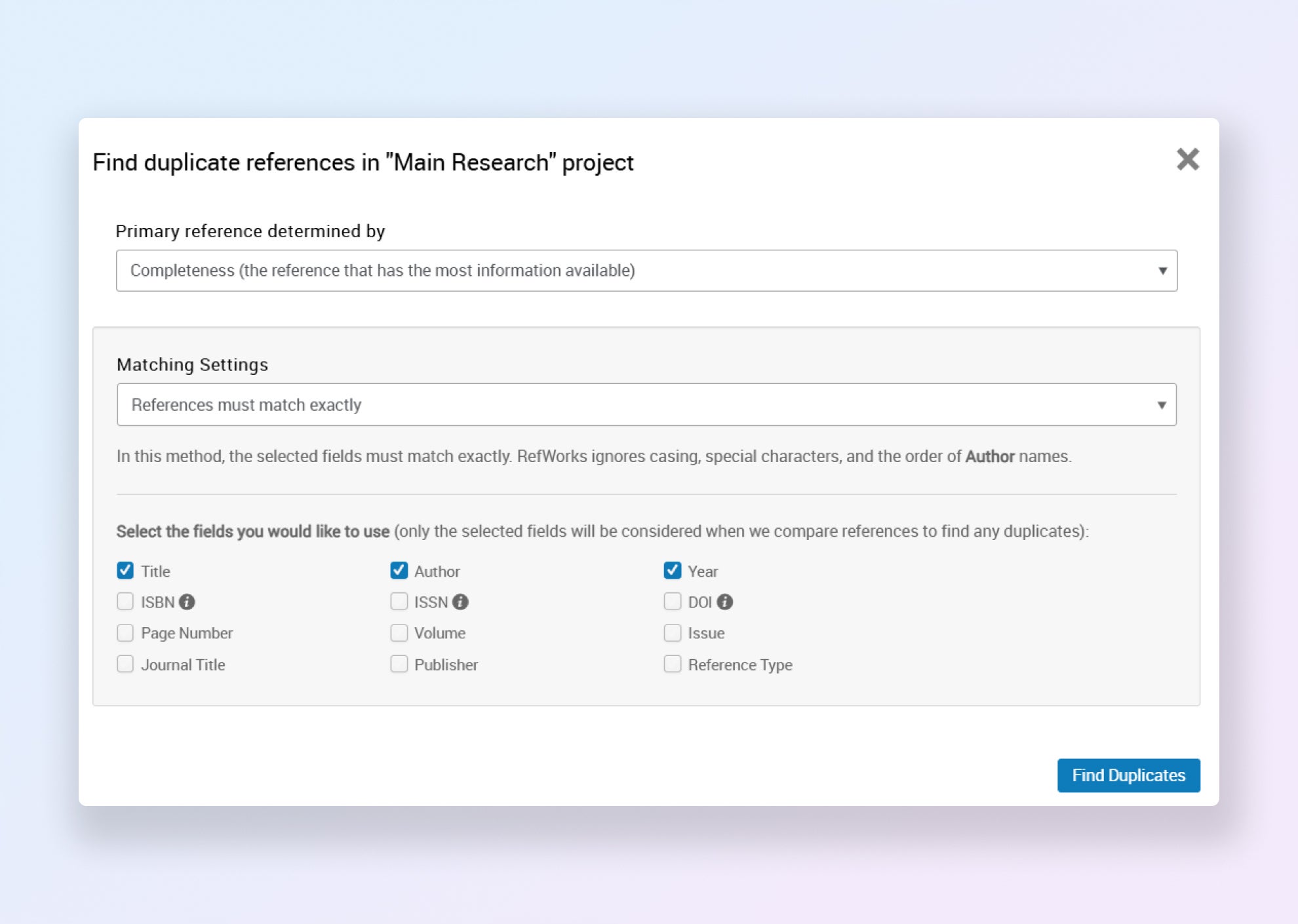Click the Find Duplicates button
The image size is (1298, 924).
pos(1128,775)
